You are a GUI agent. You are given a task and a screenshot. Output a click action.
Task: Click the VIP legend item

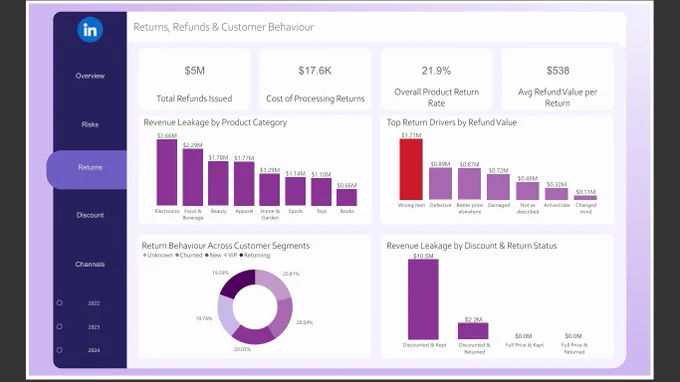click(231, 255)
